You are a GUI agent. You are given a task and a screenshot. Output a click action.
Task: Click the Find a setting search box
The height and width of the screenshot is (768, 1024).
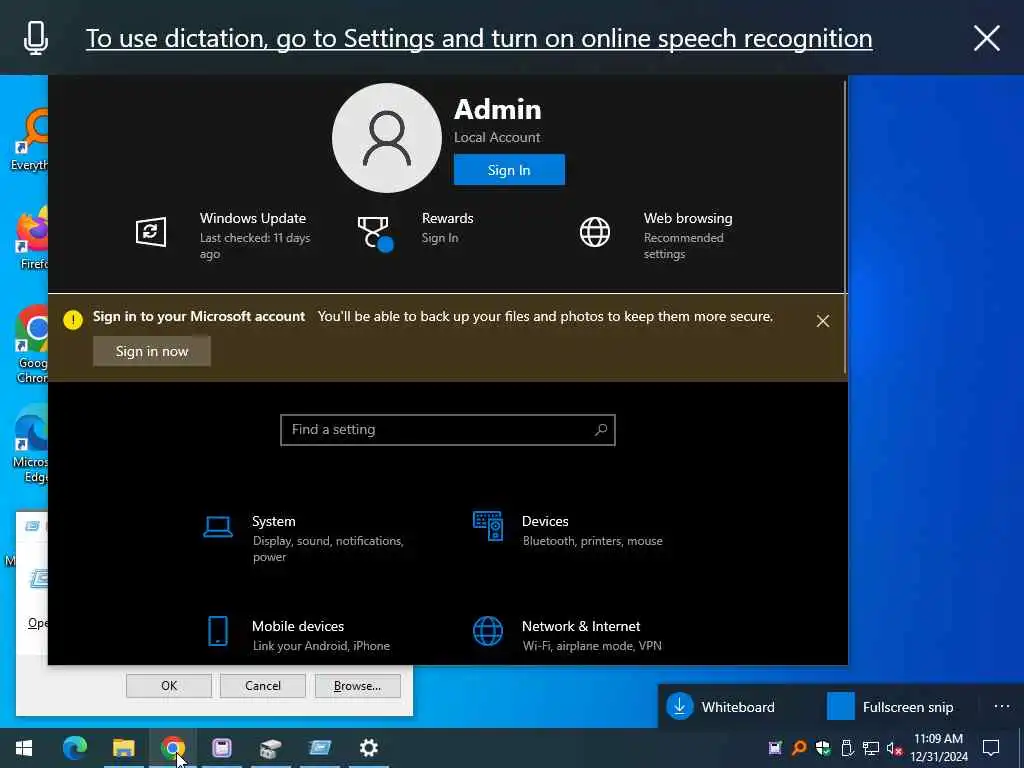coord(447,430)
